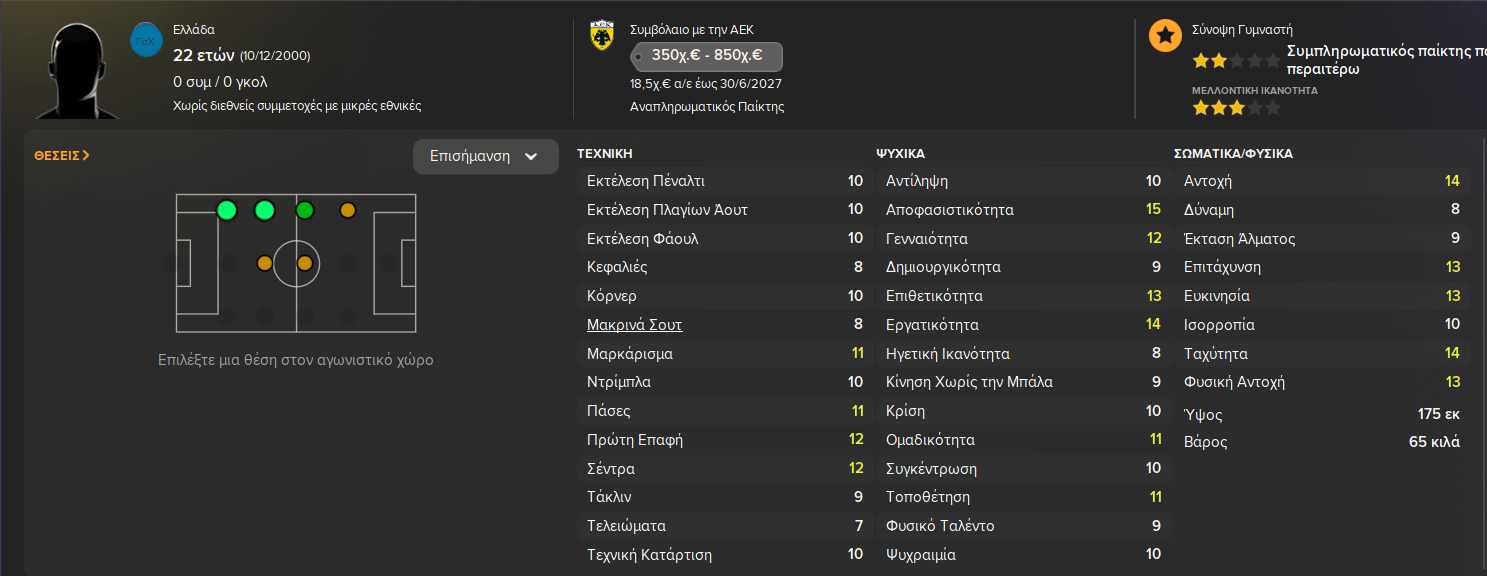Click the blue ΓαΧ nationality badge
Image resolution: width=1487 pixels, height=576 pixels.
146,40
